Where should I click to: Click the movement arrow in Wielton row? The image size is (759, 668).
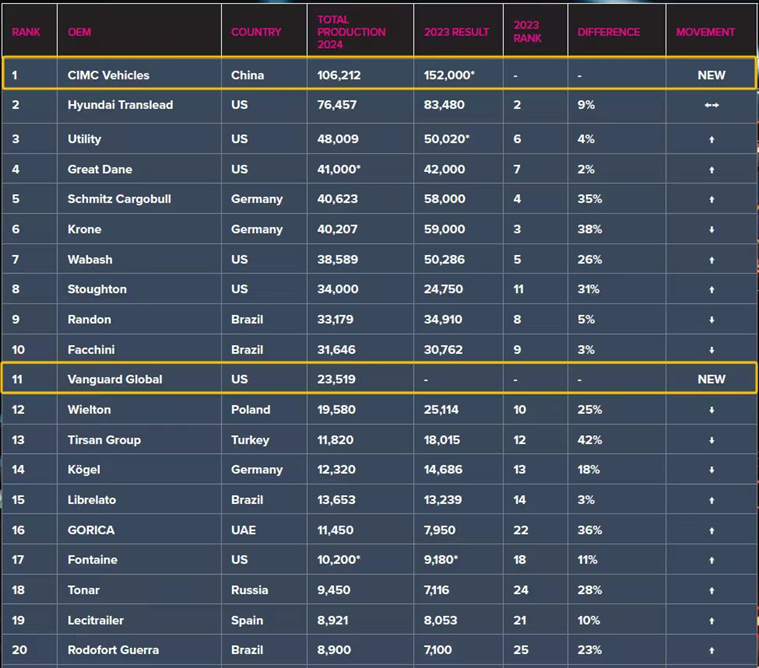point(711,410)
